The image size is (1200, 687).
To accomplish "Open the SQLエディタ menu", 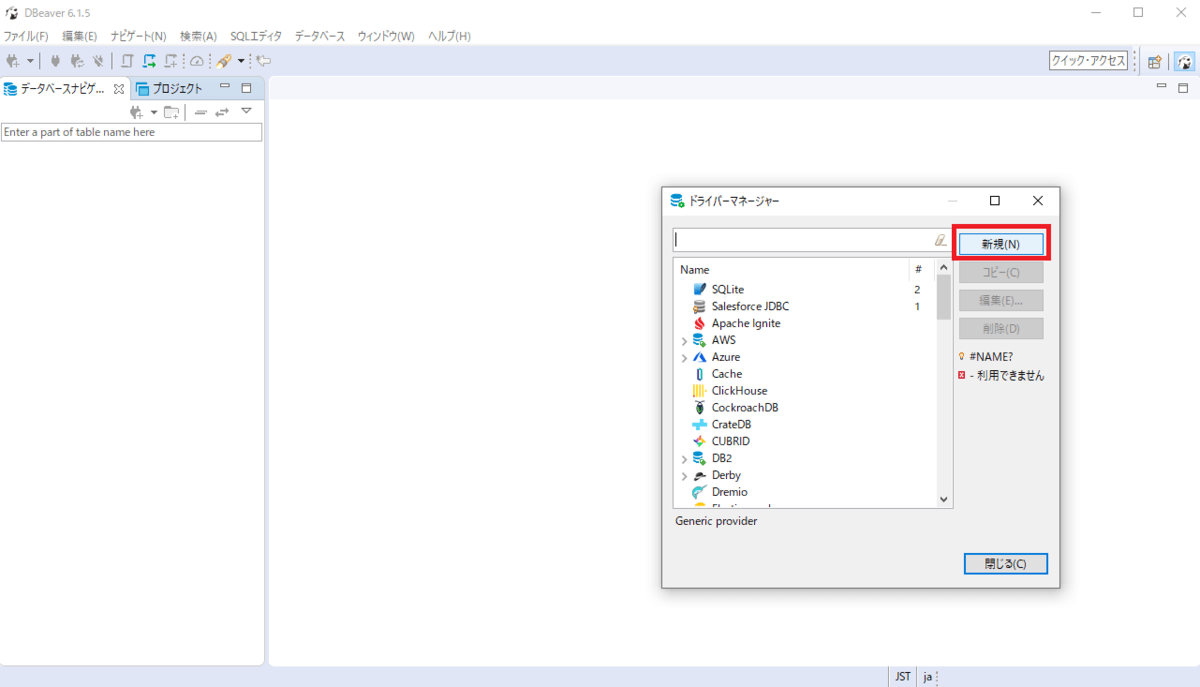I will pyautogui.click(x=256, y=36).
